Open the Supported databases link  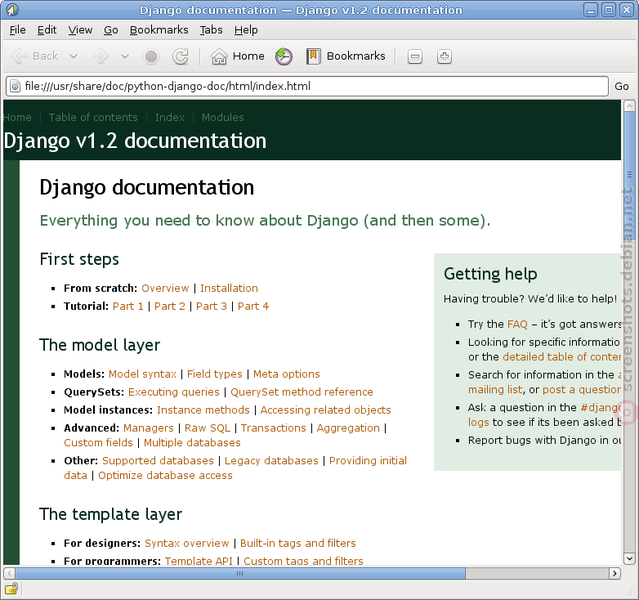[x=158, y=461]
